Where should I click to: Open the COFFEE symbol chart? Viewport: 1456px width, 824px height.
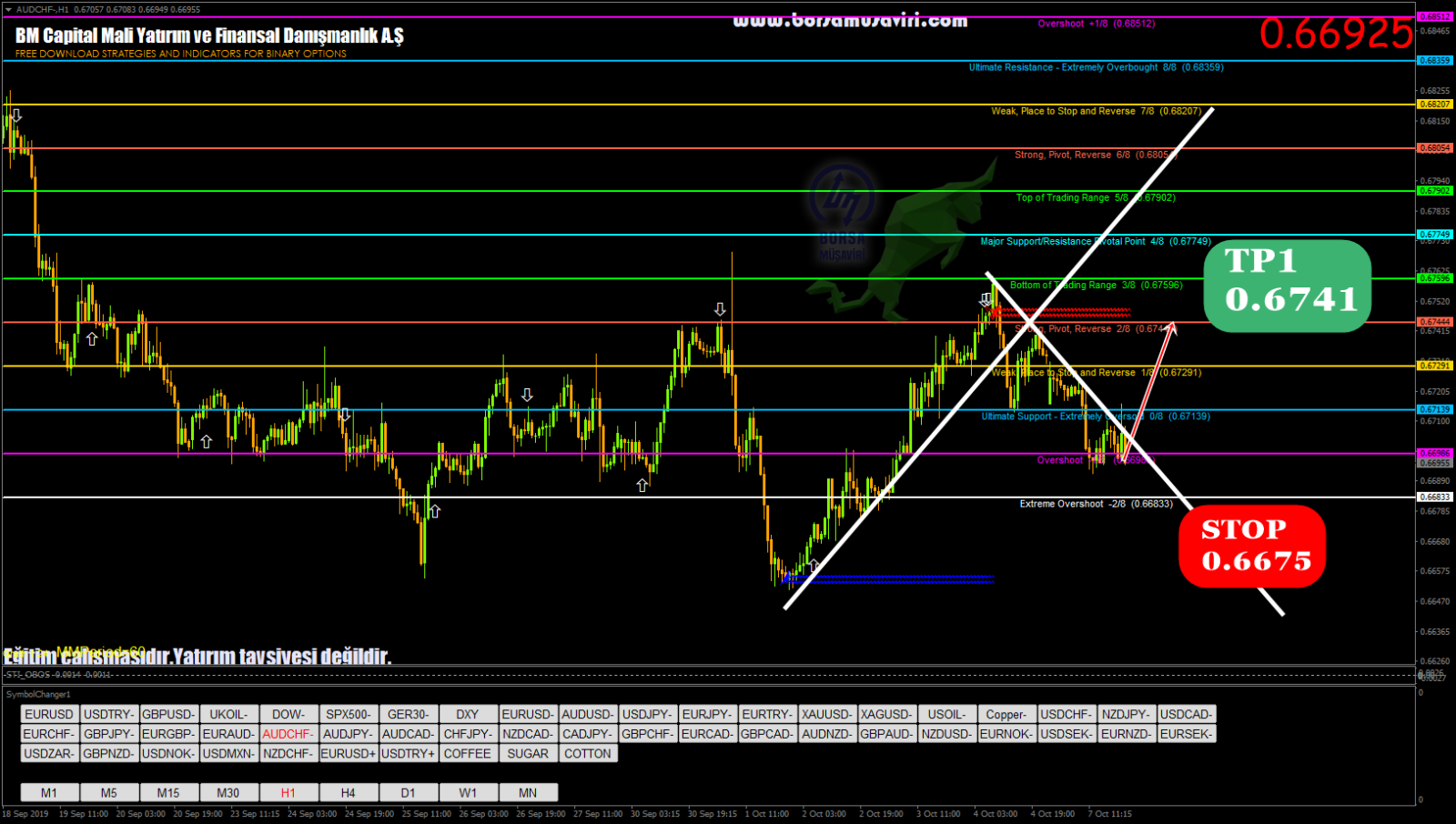click(x=467, y=753)
